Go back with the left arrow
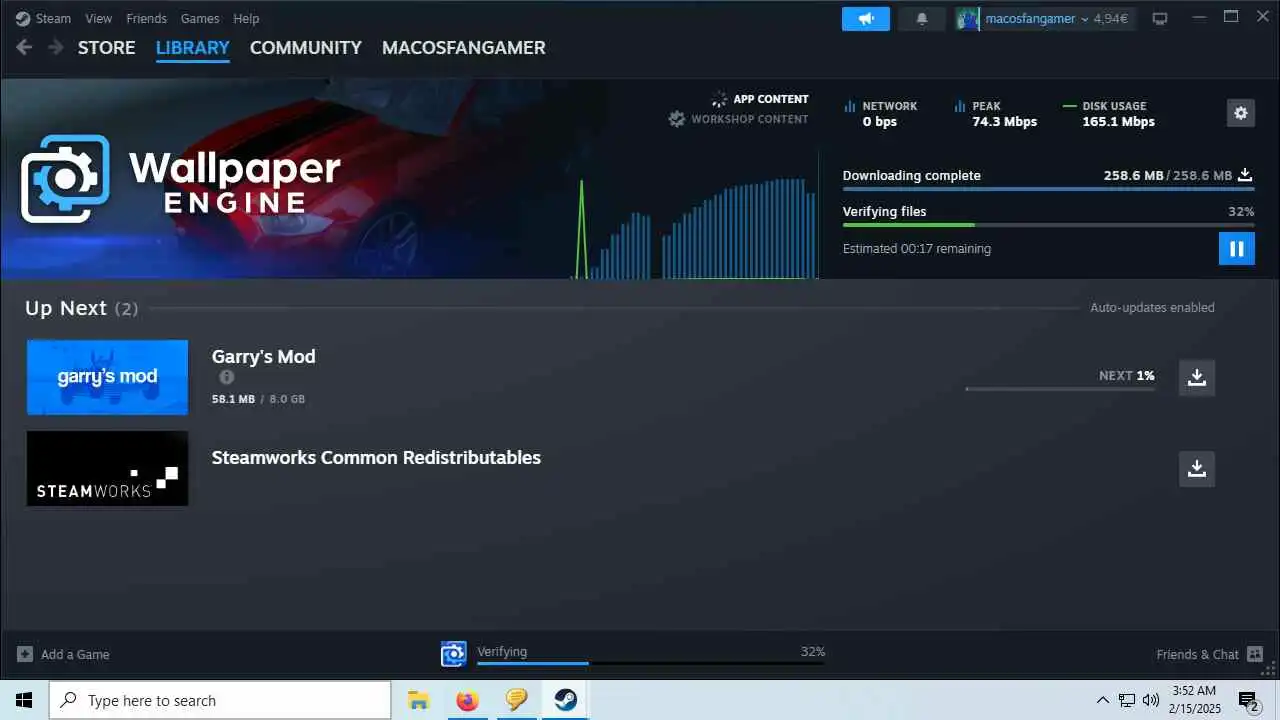1280x720 pixels. 24,47
